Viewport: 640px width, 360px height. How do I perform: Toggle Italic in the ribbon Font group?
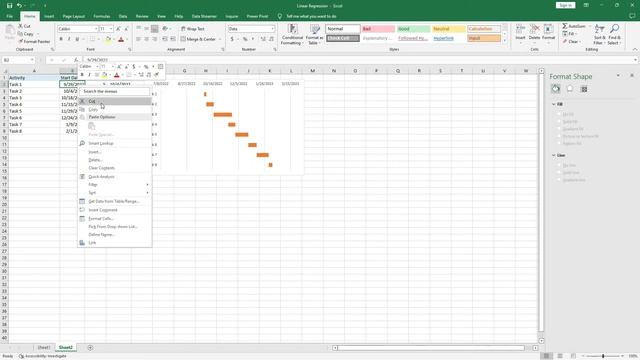(69, 39)
